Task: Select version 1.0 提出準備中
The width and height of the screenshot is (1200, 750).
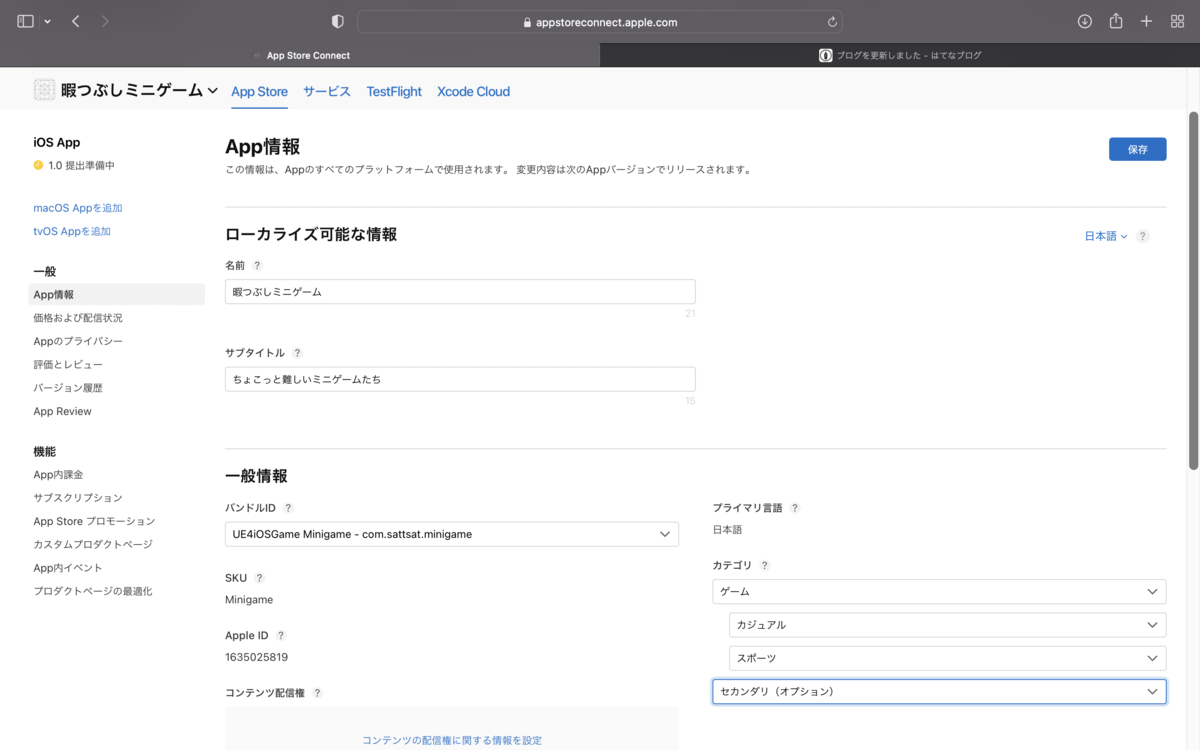Action: point(74,165)
